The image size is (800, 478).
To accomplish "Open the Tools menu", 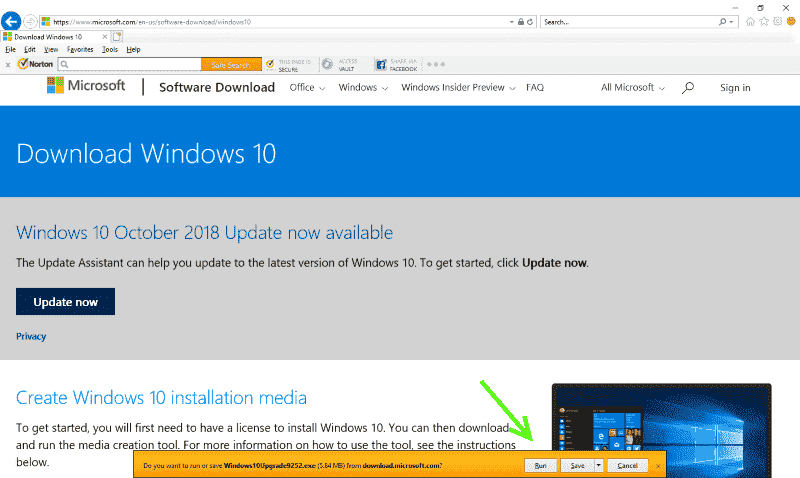I will point(110,49).
